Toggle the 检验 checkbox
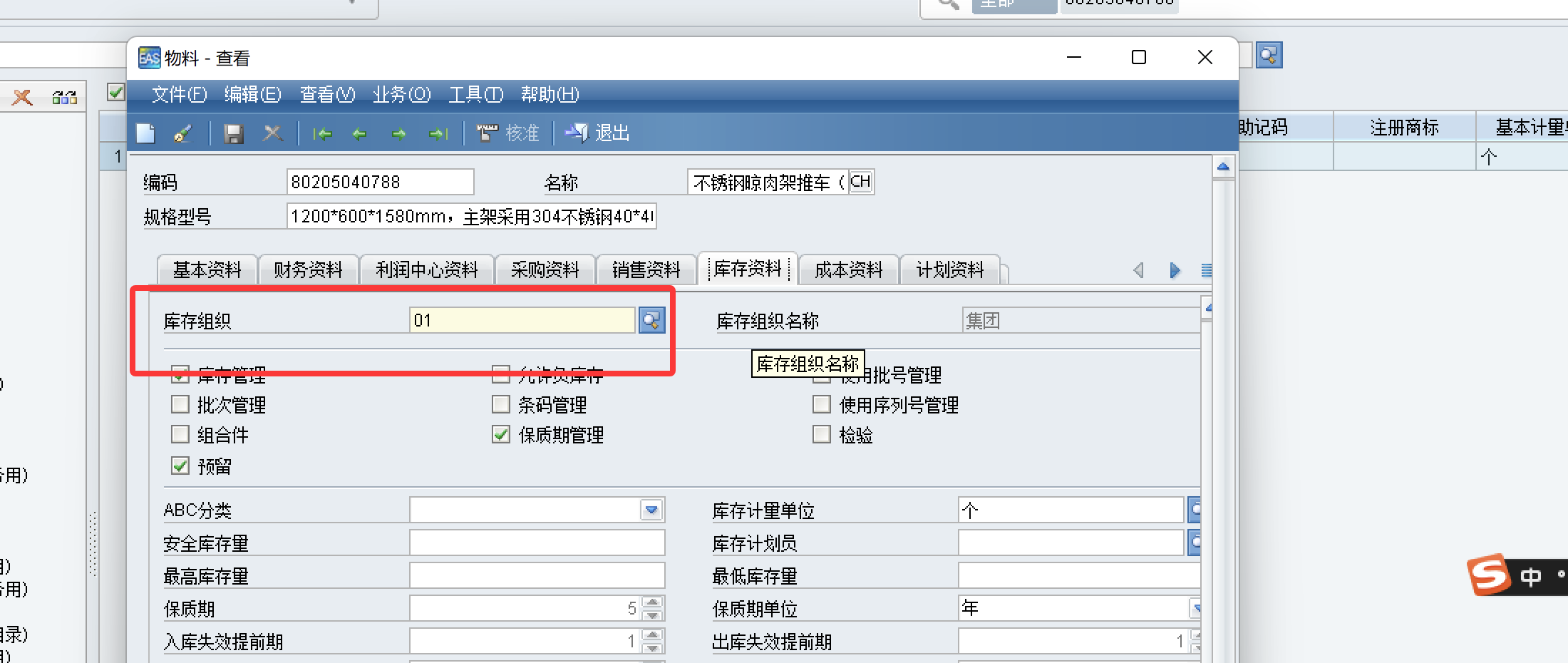 (822, 434)
